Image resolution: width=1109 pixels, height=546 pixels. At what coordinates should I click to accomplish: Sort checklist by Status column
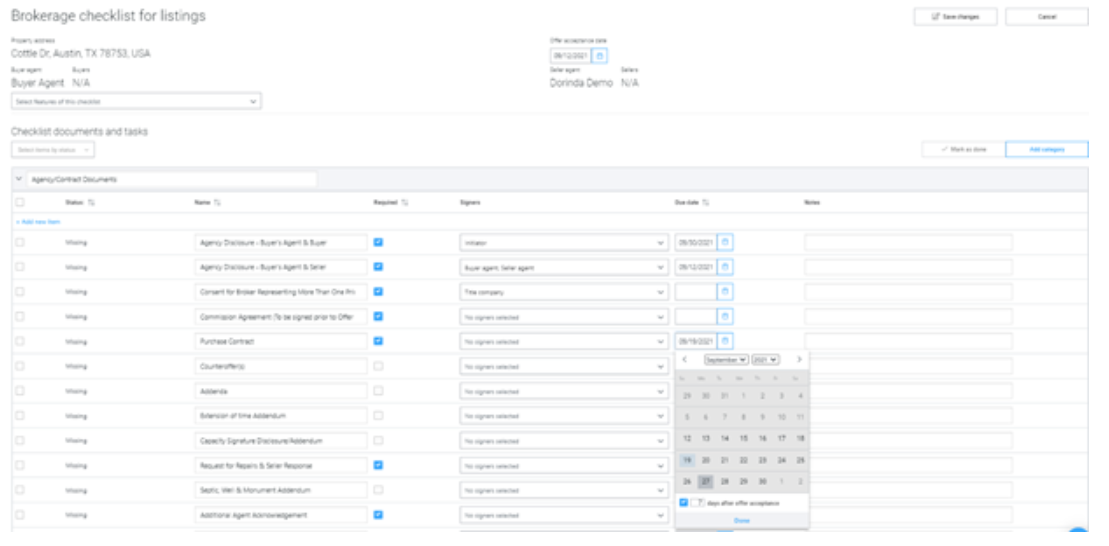pyautogui.click(x=93, y=202)
